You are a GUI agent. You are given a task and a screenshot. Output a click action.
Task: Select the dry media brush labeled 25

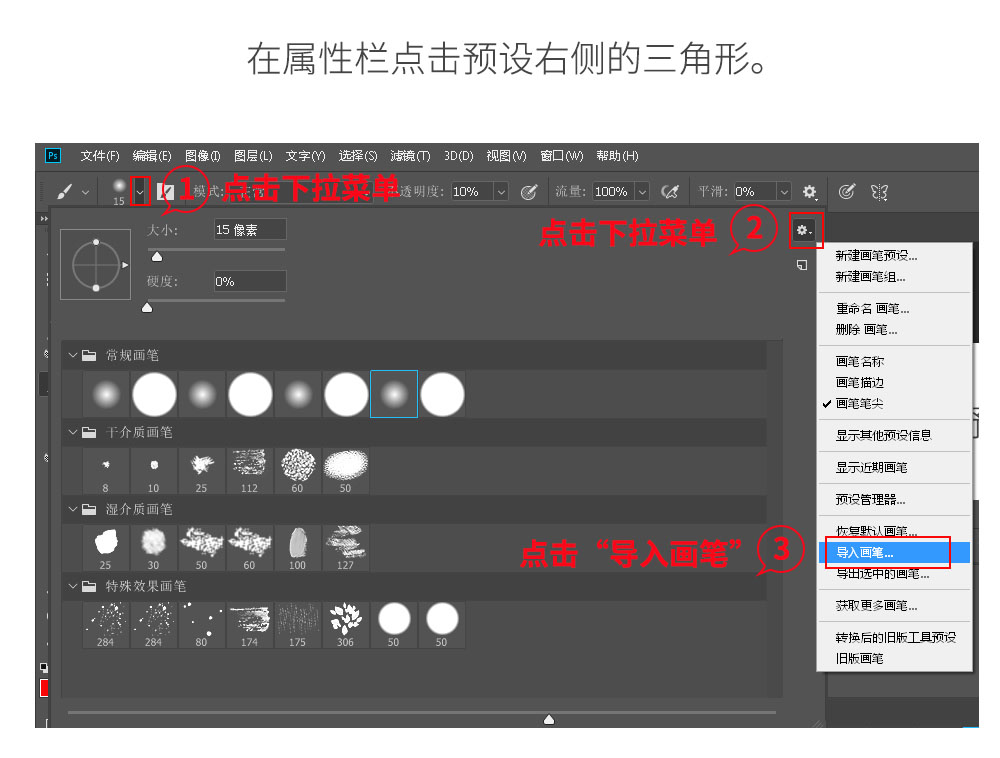202,471
